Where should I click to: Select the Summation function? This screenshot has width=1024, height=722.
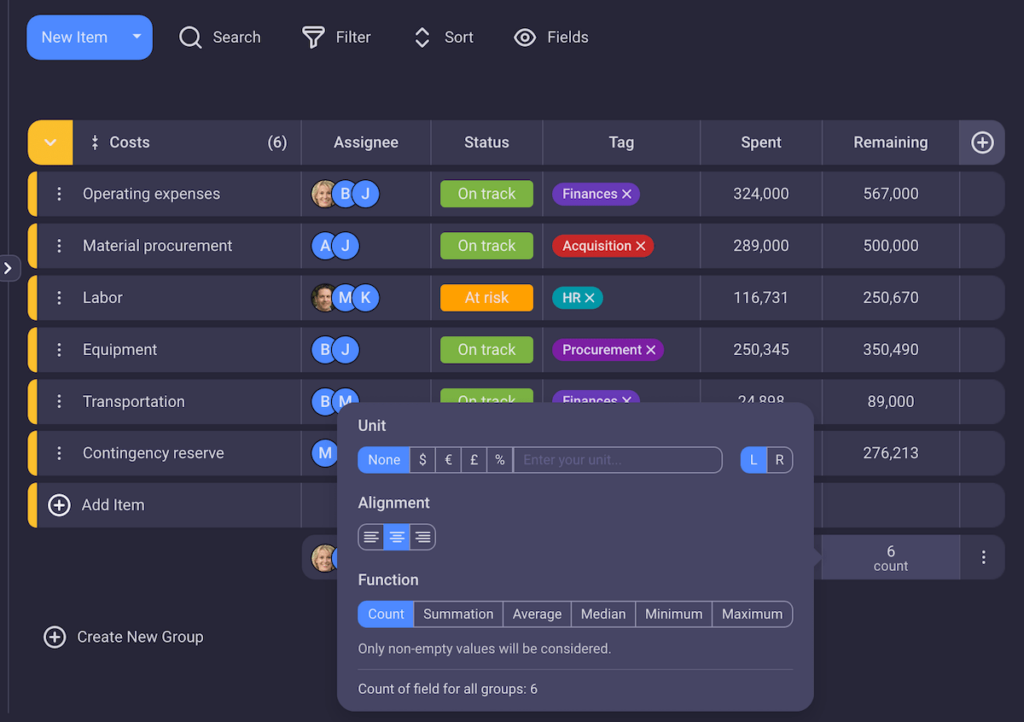pyautogui.click(x=458, y=614)
